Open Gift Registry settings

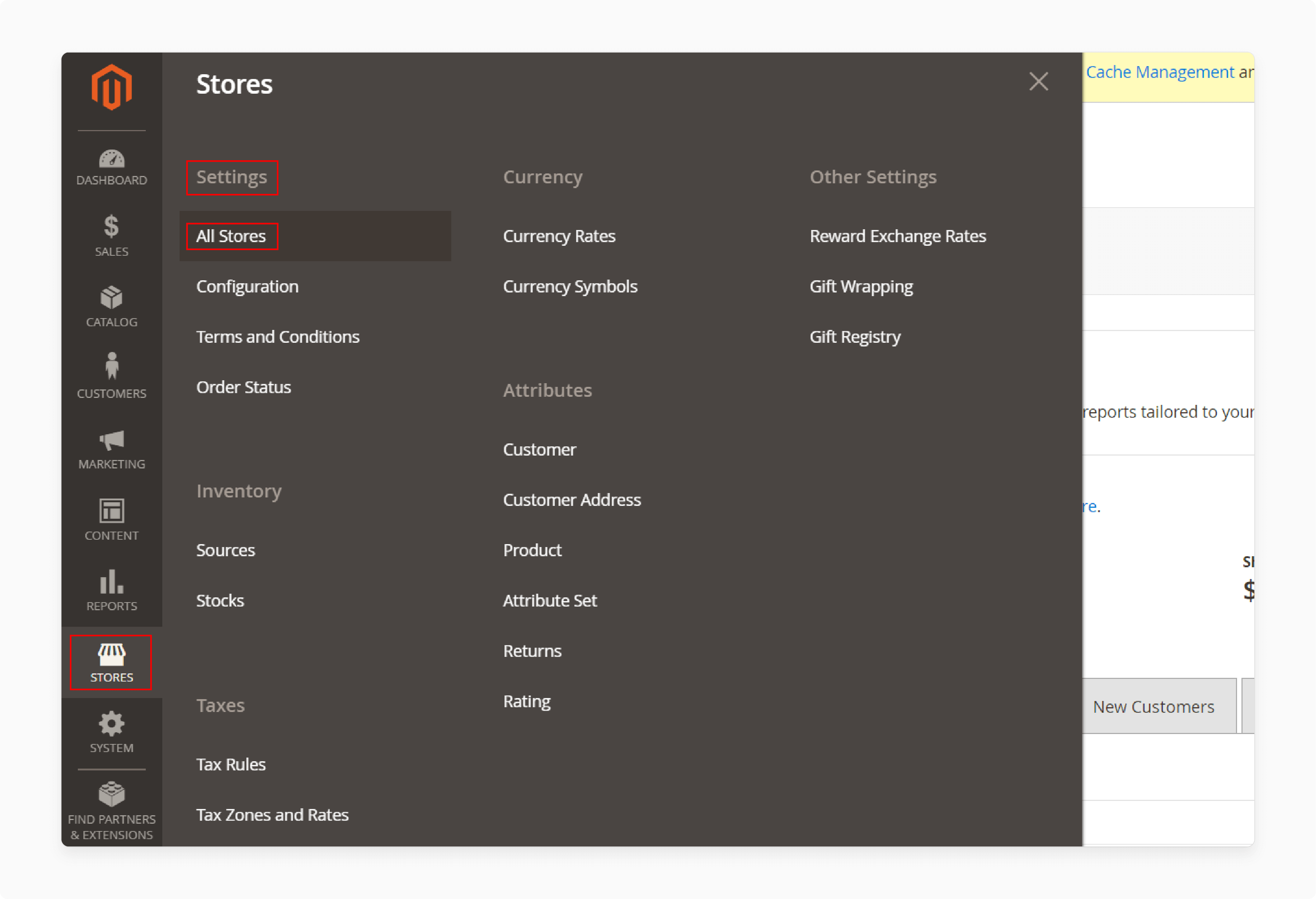pos(855,337)
